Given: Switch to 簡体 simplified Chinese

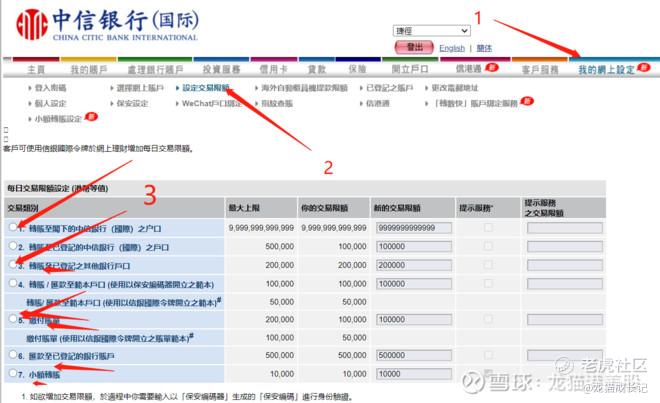Looking at the screenshot, I should (x=484, y=48).
